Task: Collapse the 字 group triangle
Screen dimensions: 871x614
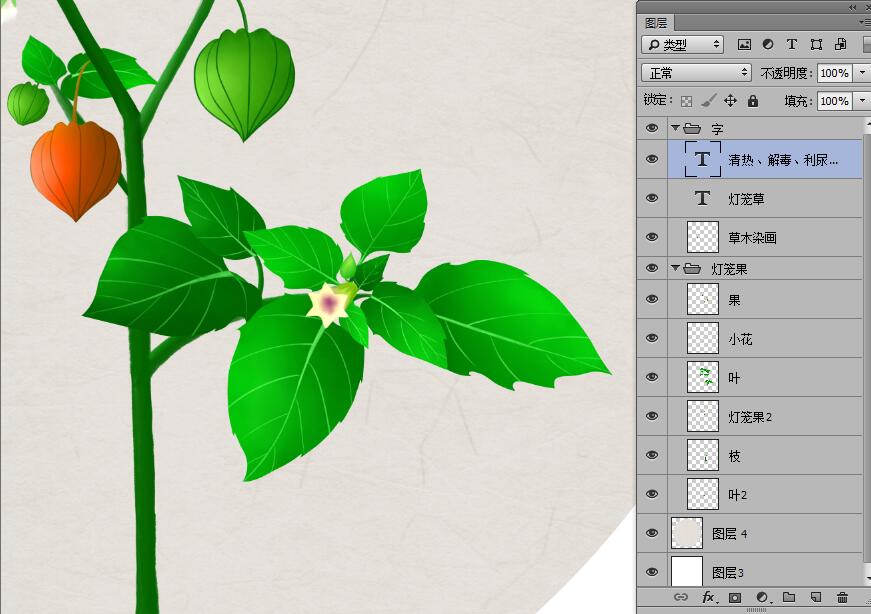Action: (675, 128)
